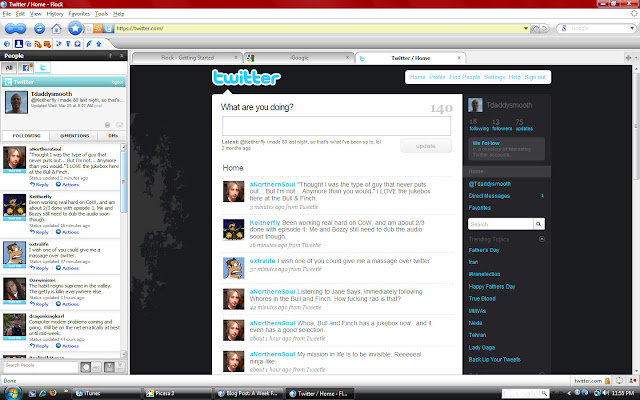Open the File menu
This screenshot has width=640, height=400.
coord(7,14)
